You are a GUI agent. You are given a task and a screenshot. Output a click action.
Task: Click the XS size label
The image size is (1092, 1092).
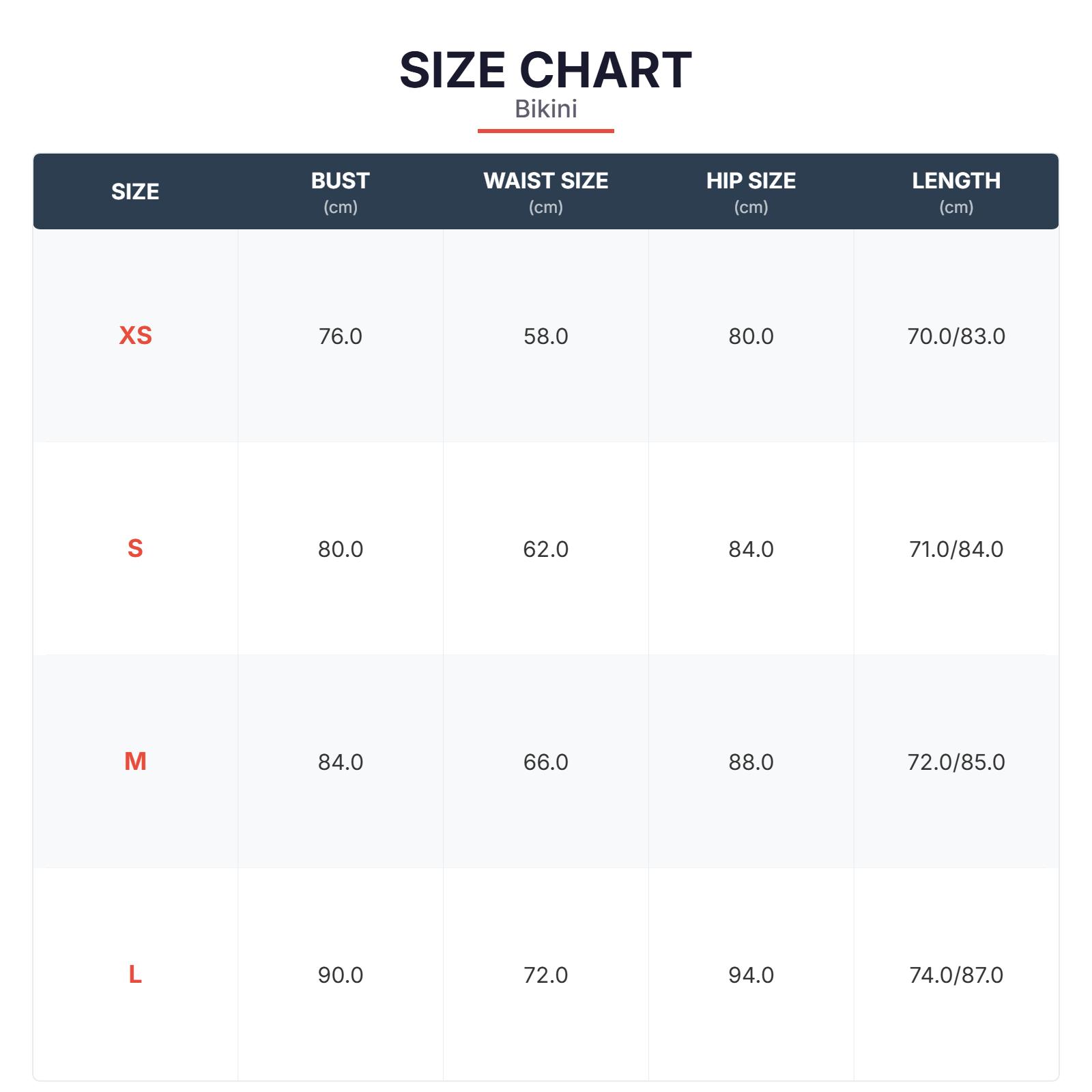[x=135, y=336]
